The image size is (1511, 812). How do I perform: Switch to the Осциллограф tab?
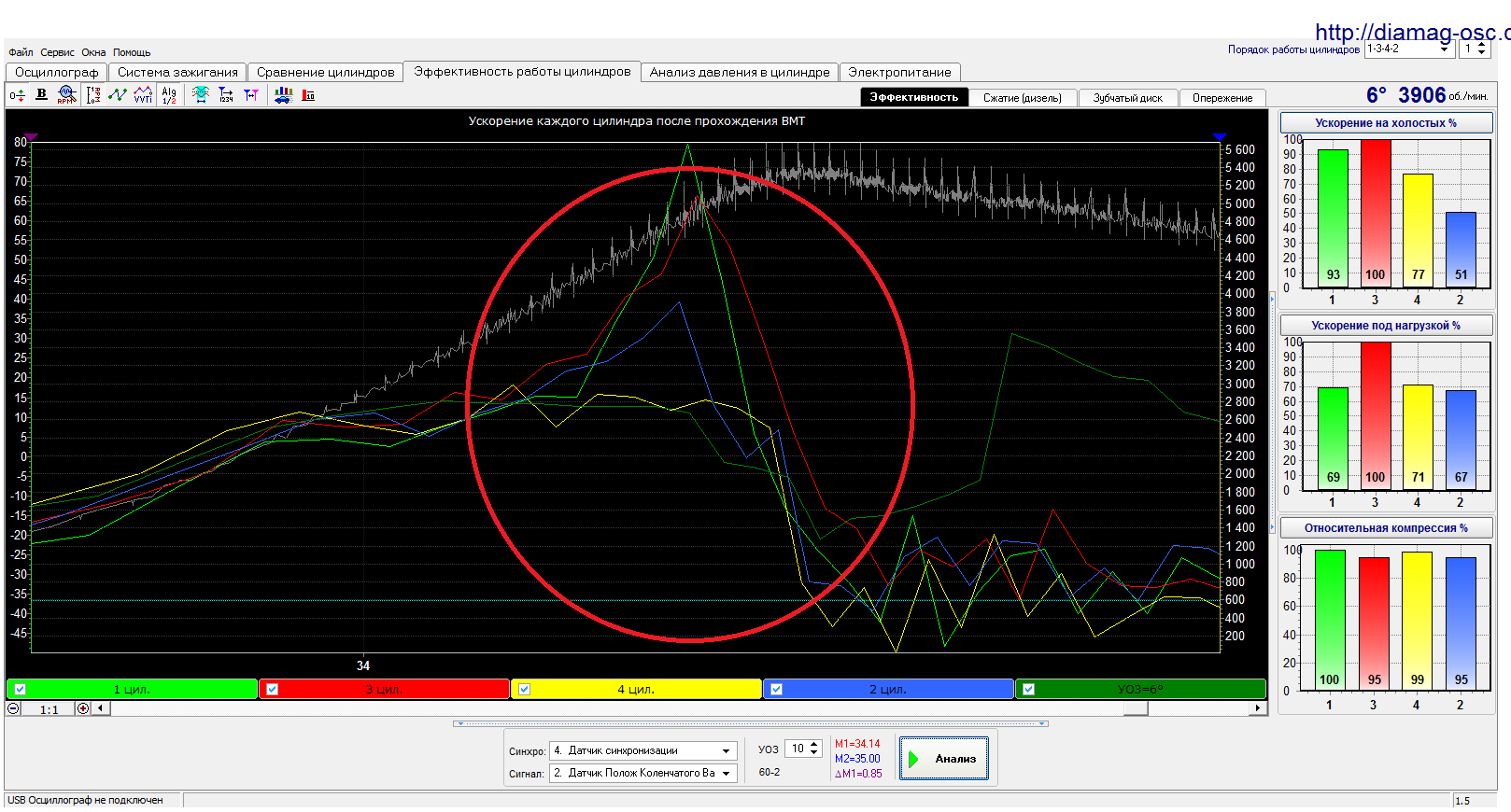tap(56, 72)
